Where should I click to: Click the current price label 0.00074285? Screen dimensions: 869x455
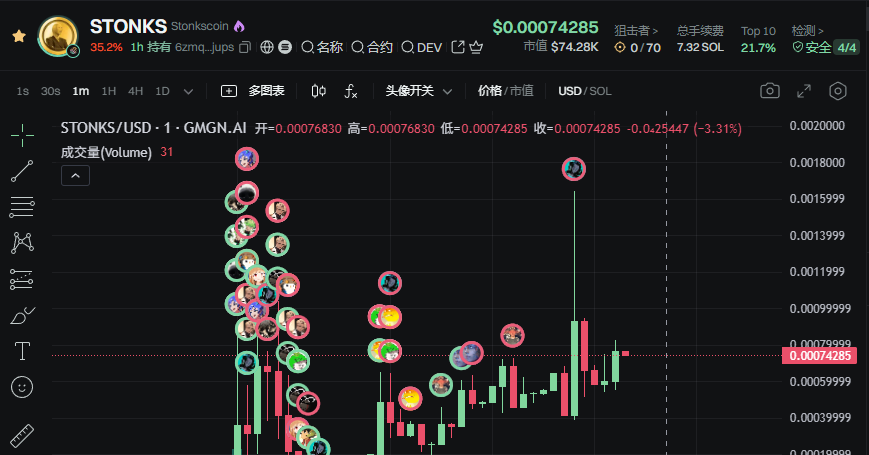coord(819,355)
